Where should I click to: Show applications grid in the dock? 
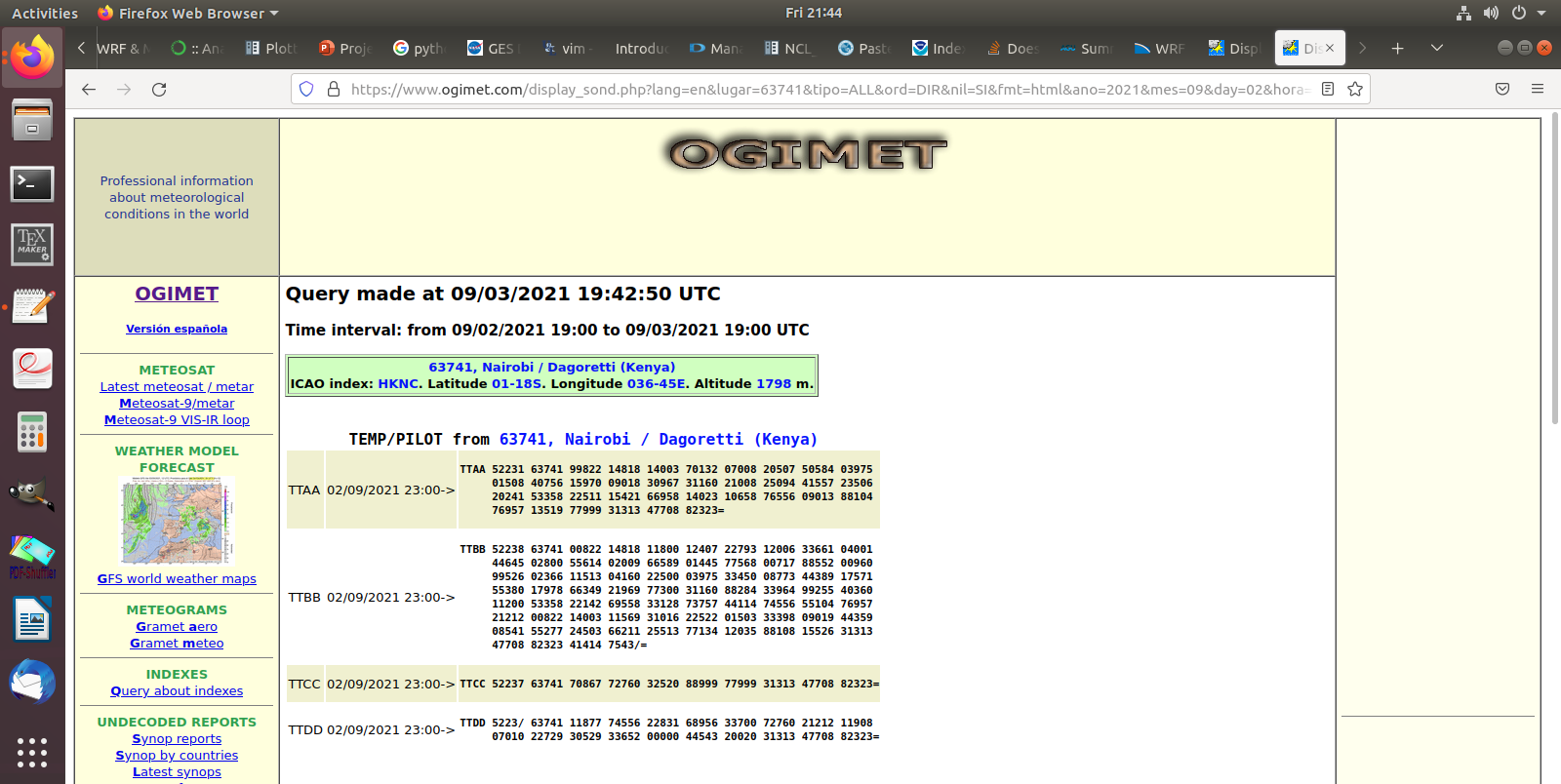pyautogui.click(x=32, y=752)
